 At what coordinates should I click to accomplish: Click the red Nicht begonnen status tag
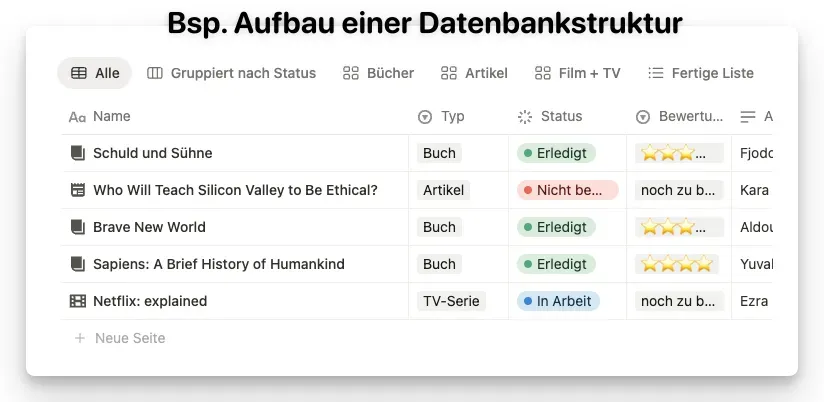(x=568, y=190)
